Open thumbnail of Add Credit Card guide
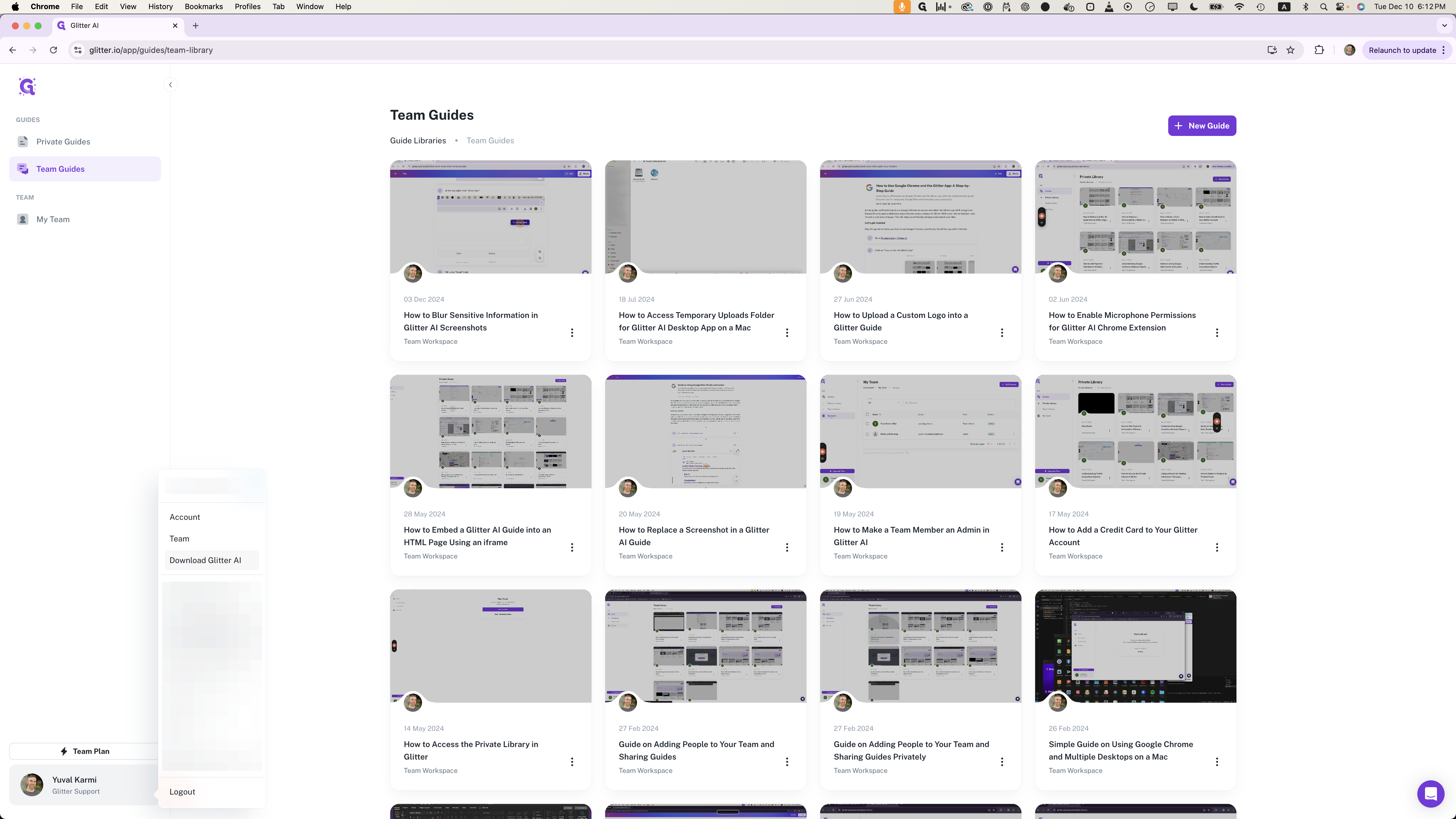 pyautogui.click(x=1136, y=431)
